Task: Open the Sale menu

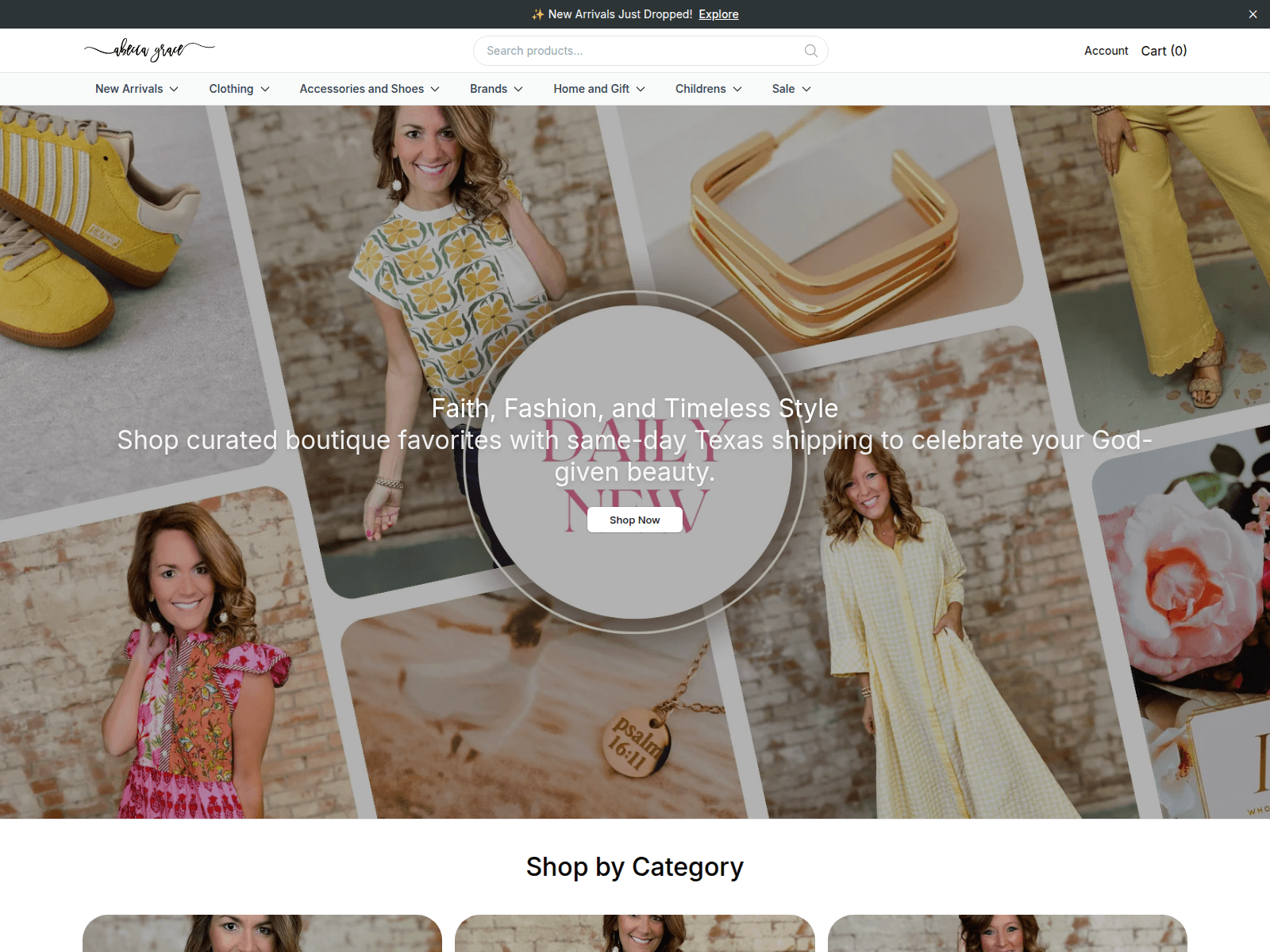Action: (x=783, y=89)
